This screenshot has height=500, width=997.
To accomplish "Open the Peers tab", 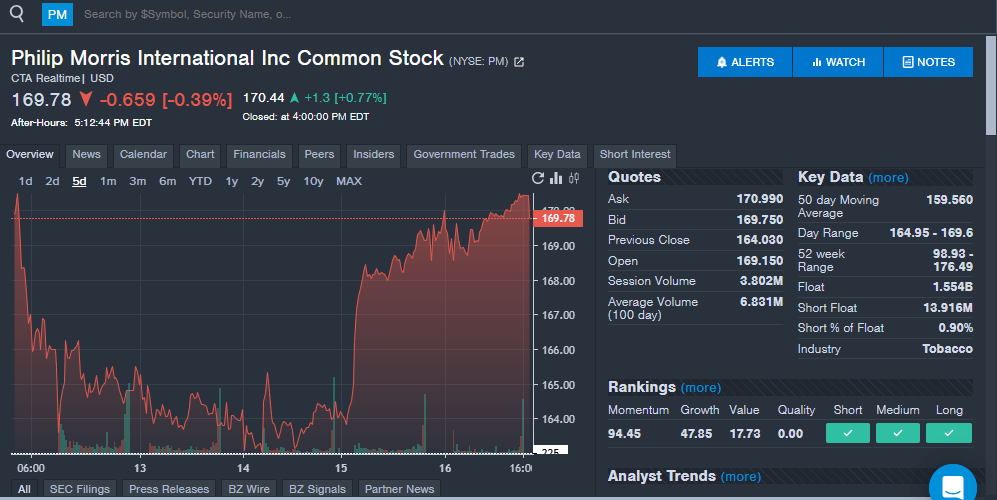I will pos(319,155).
